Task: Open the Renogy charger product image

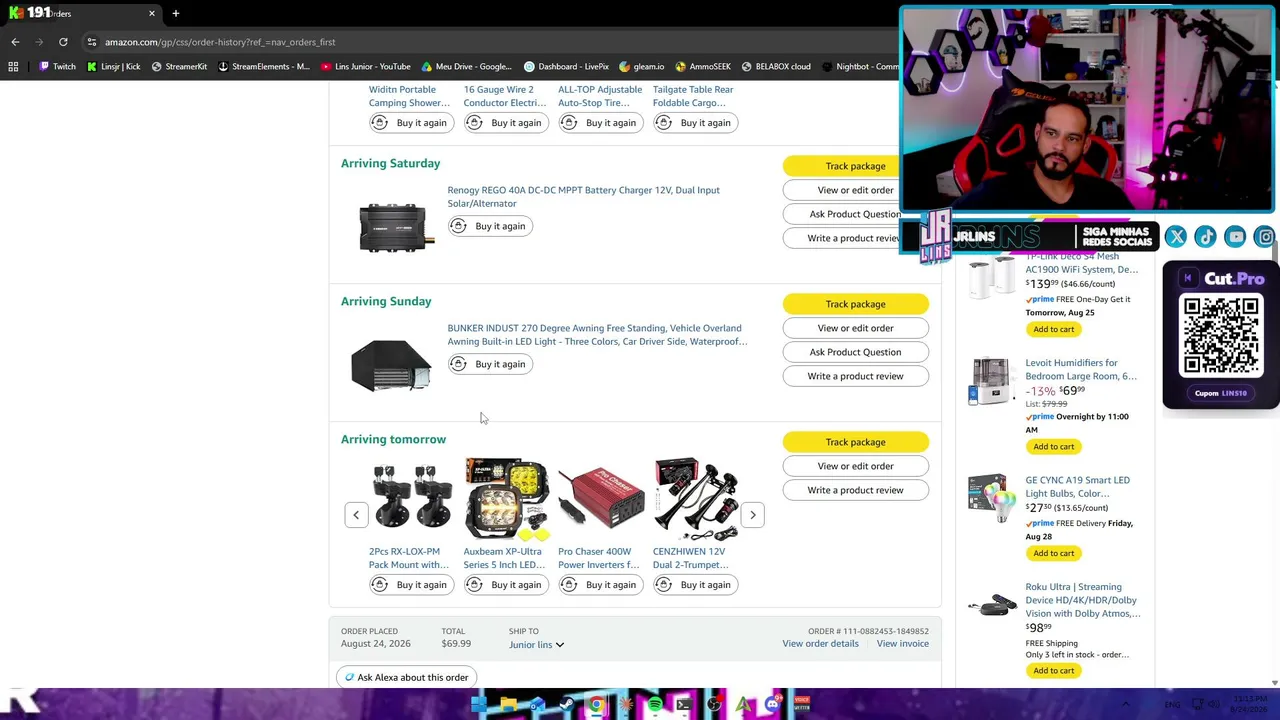Action: (397, 227)
